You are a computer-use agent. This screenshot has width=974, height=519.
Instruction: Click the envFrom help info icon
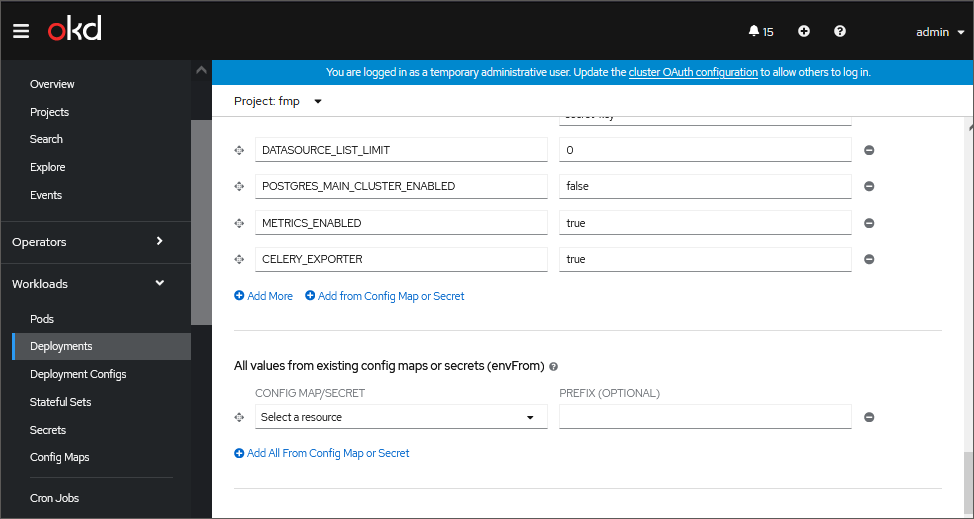(x=553, y=367)
